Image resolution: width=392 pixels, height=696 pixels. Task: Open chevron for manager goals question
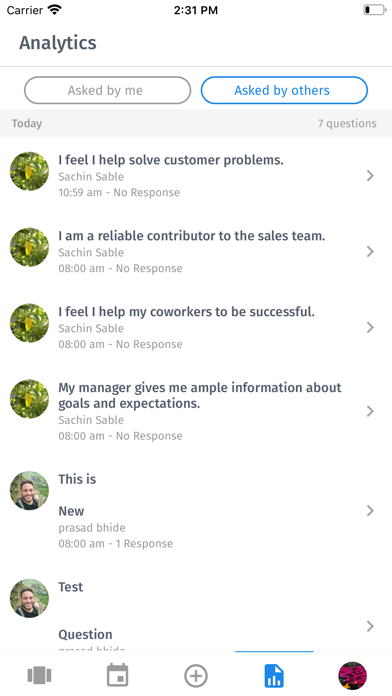click(x=370, y=411)
